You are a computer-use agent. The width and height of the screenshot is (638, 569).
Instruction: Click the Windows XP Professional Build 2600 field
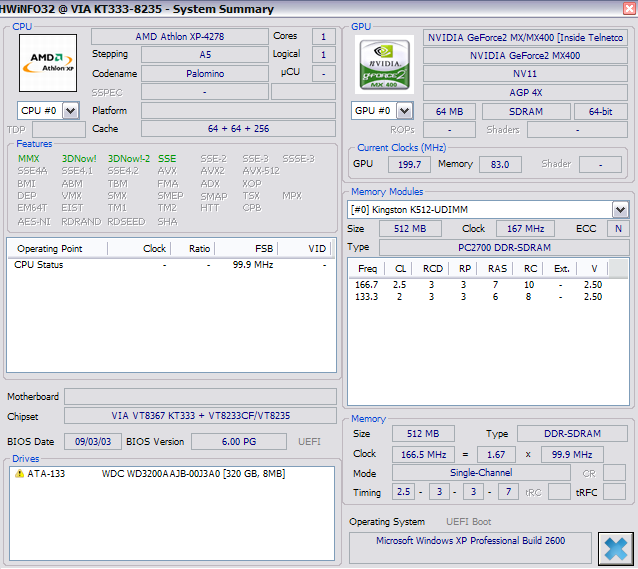[470, 546]
